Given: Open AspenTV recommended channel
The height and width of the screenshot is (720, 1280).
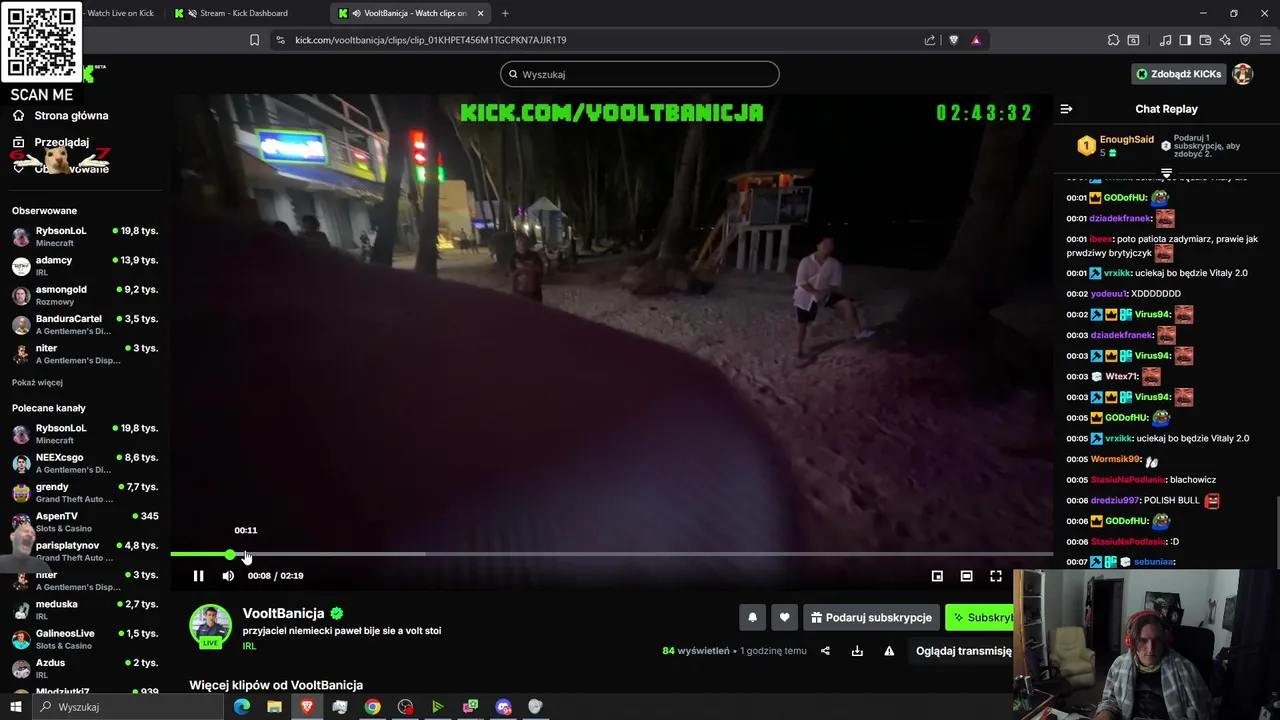Looking at the screenshot, I should 85,521.
